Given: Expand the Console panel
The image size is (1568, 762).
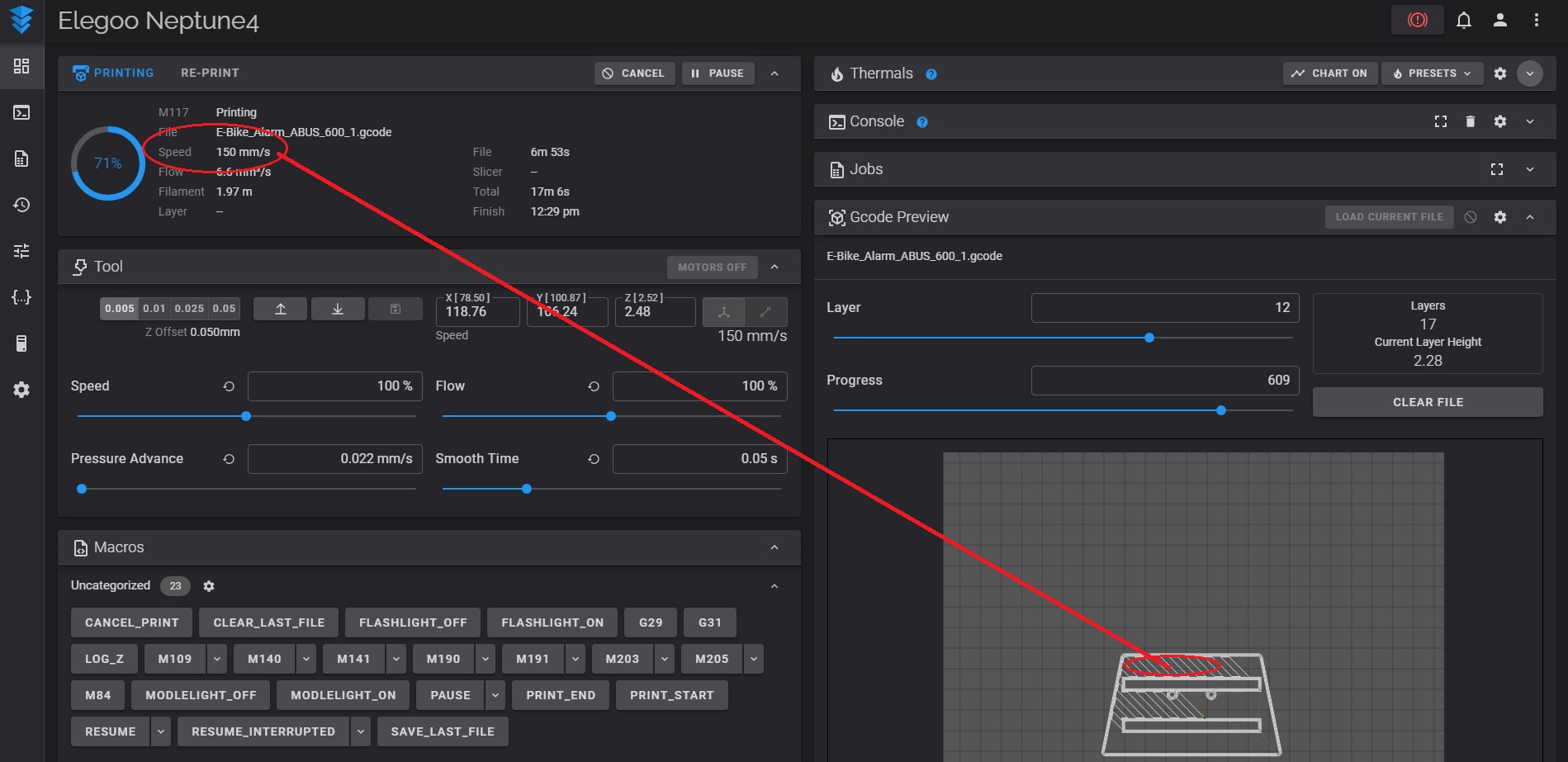Looking at the screenshot, I should point(1530,121).
